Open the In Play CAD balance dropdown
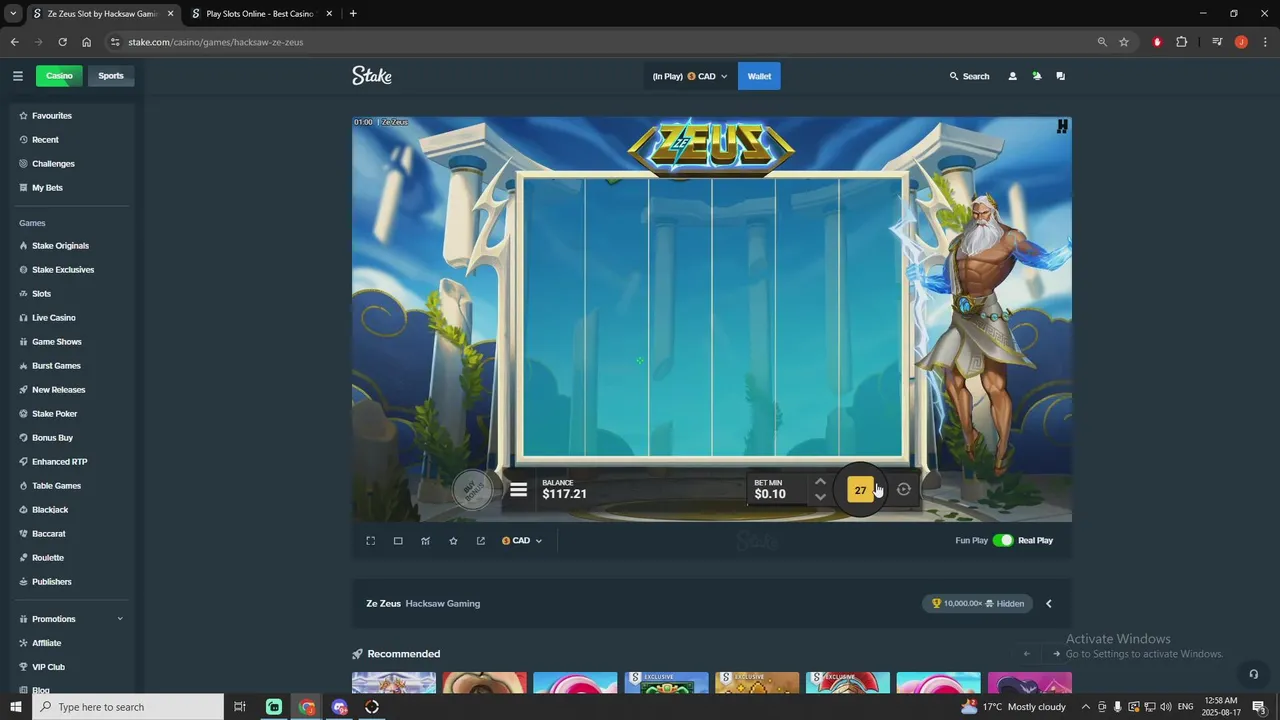The height and width of the screenshot is (720, 1280). point(690,76)
